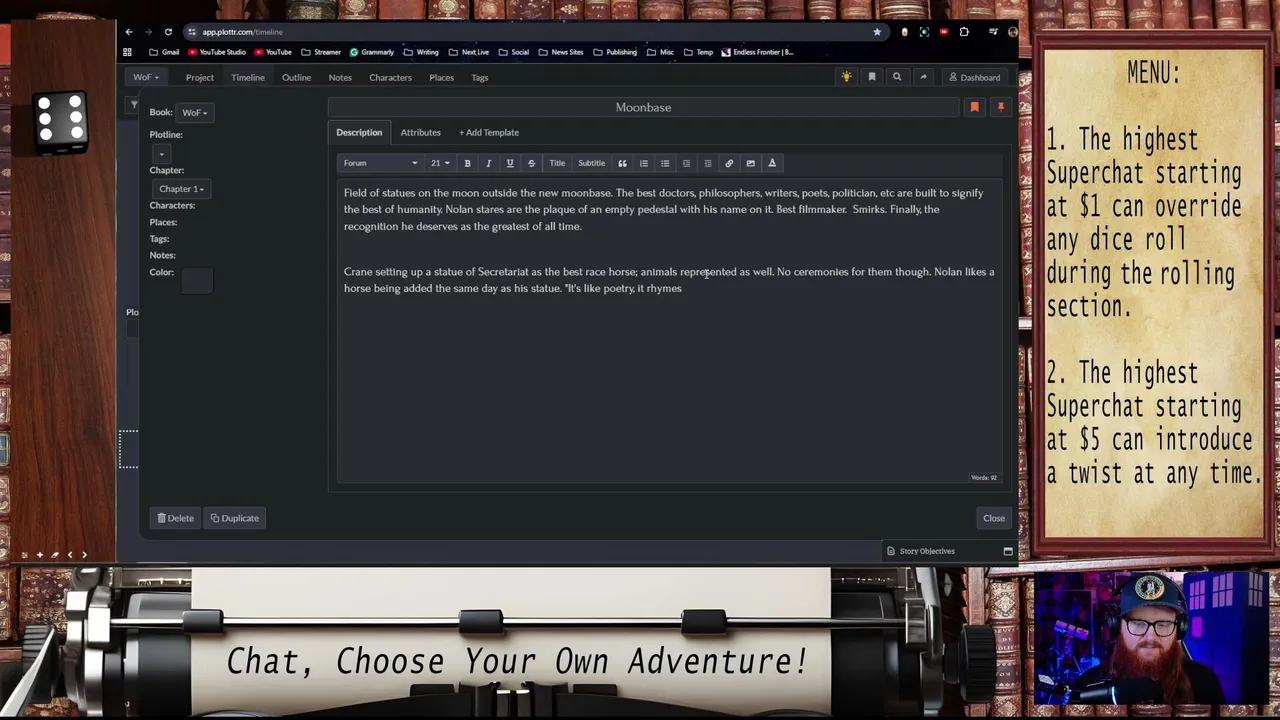The image size is (1280, 720).
Task: Open the WoF project dropdown in navbar
Action: tap(146, 77)
